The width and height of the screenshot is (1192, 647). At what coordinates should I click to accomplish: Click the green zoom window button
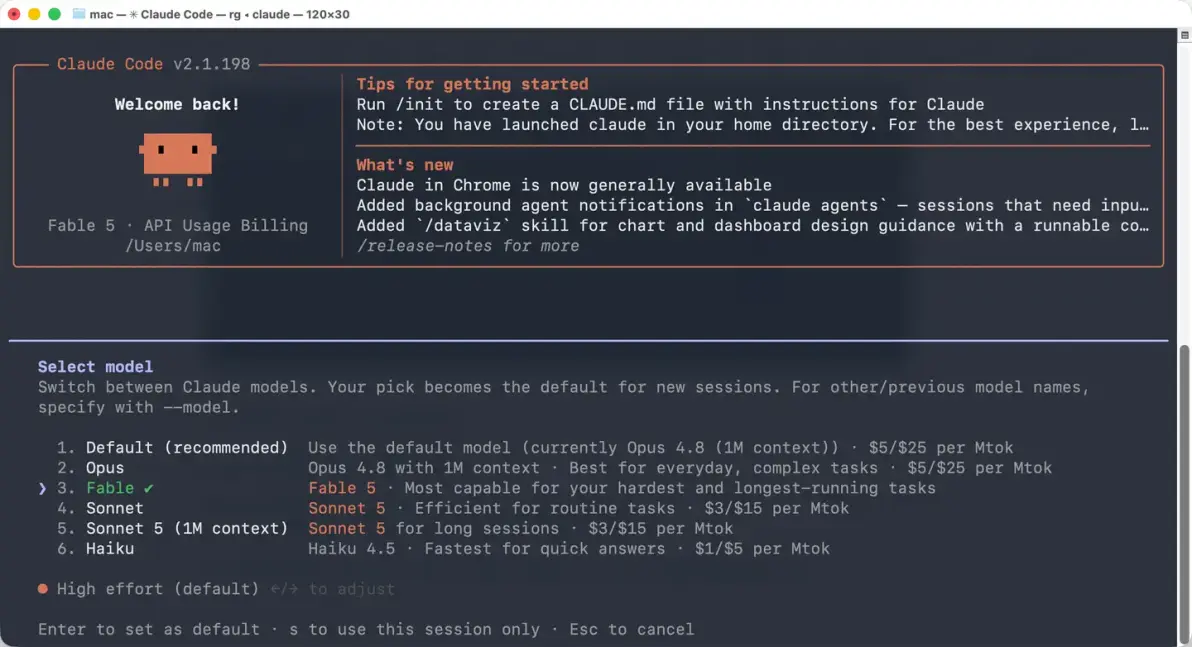[x=54, y=14]
